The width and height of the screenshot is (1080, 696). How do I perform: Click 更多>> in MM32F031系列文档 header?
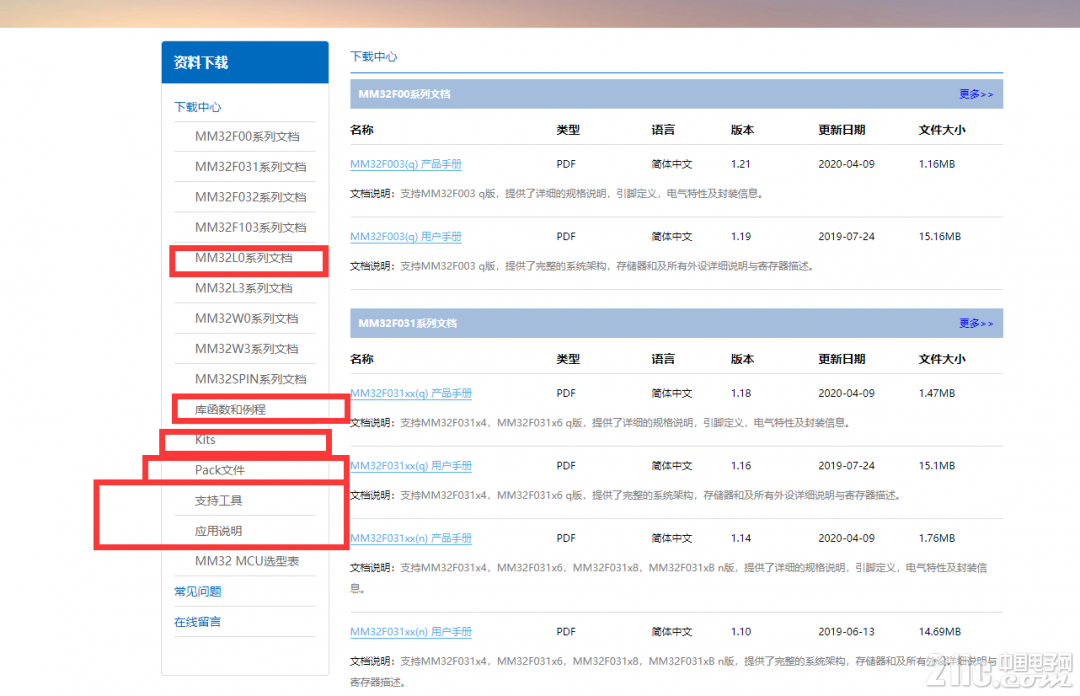[976, 323]
